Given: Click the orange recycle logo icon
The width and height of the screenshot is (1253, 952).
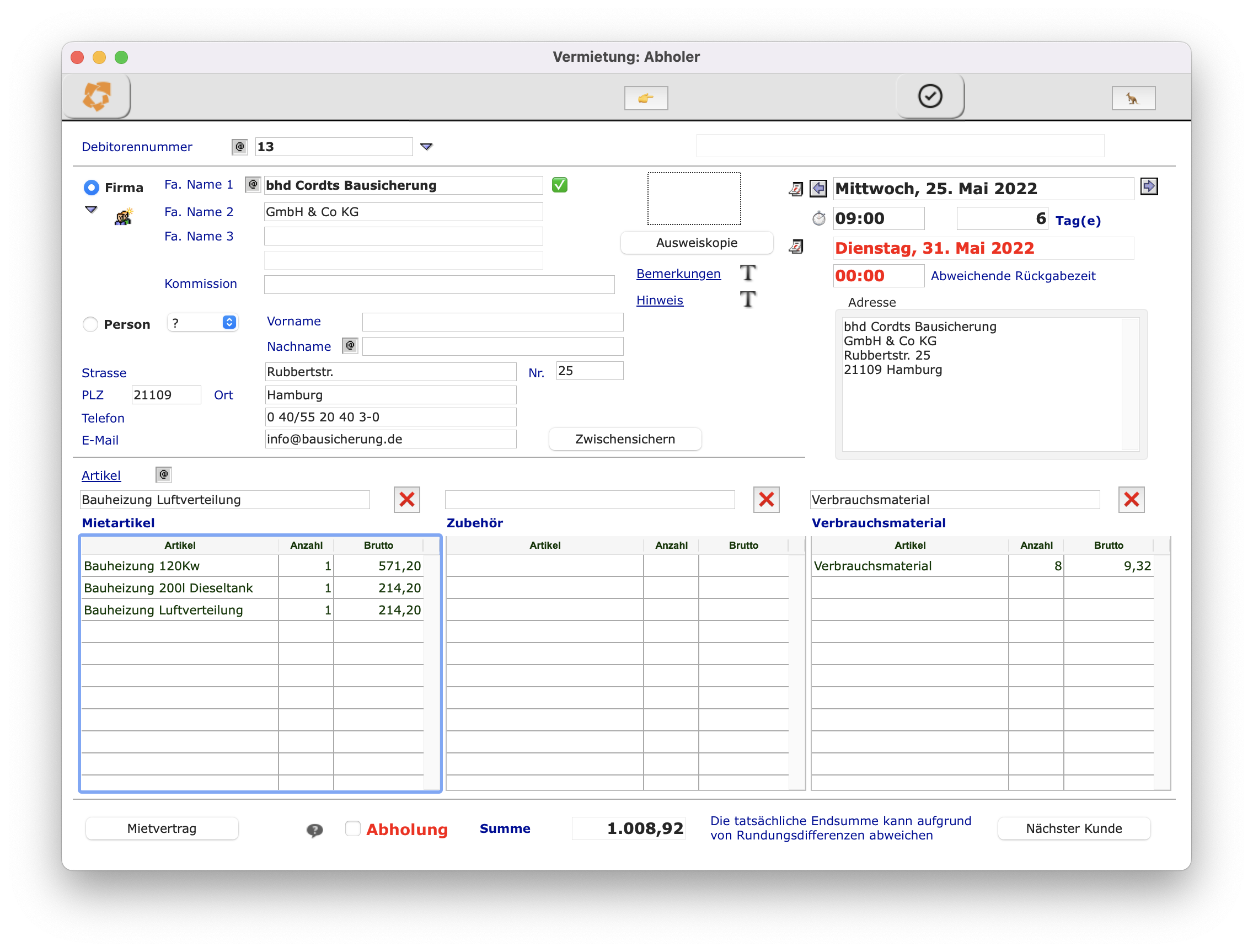Looking at the screenshot, I should 97,96.
